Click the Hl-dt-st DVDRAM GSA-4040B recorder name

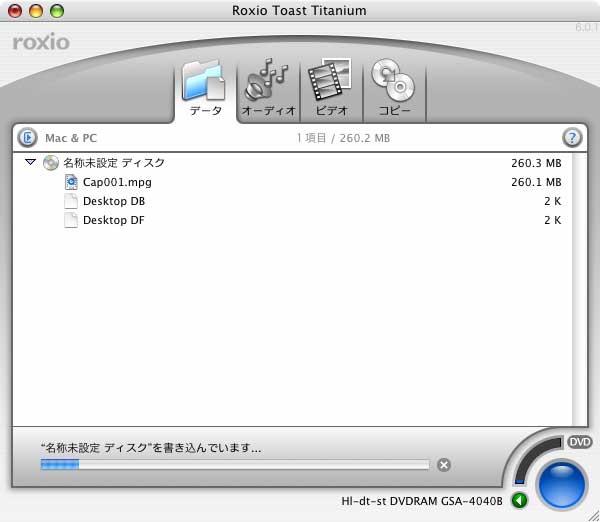pos(423,501)
